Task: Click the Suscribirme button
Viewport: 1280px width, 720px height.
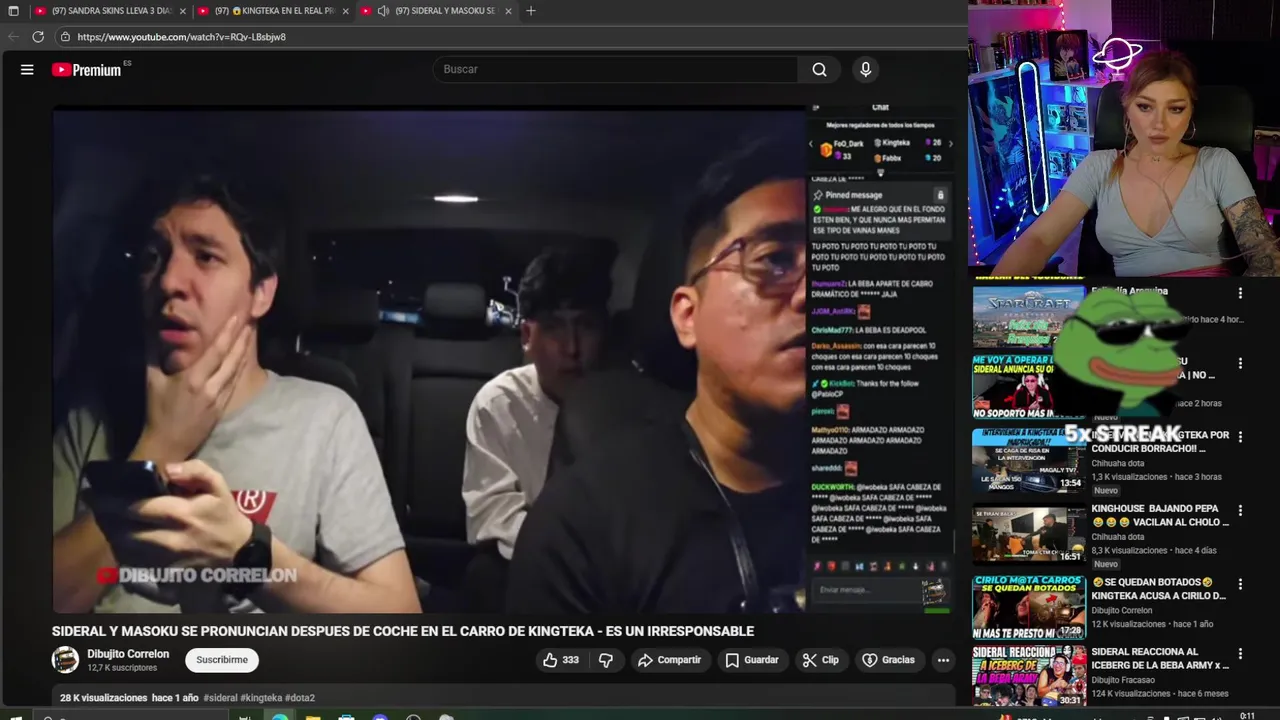Action: [222, 660]
